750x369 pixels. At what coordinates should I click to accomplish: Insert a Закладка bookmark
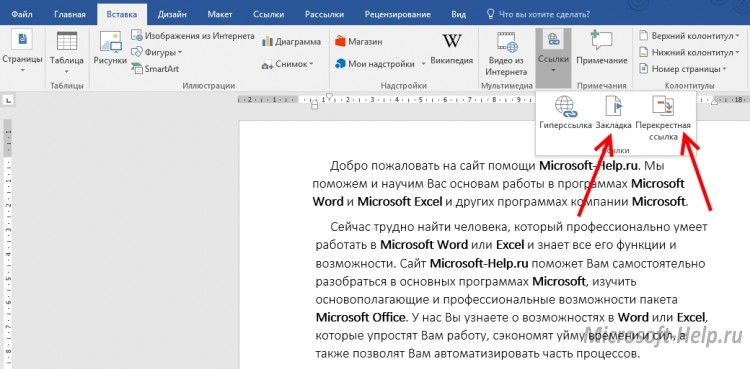[614, 113]
